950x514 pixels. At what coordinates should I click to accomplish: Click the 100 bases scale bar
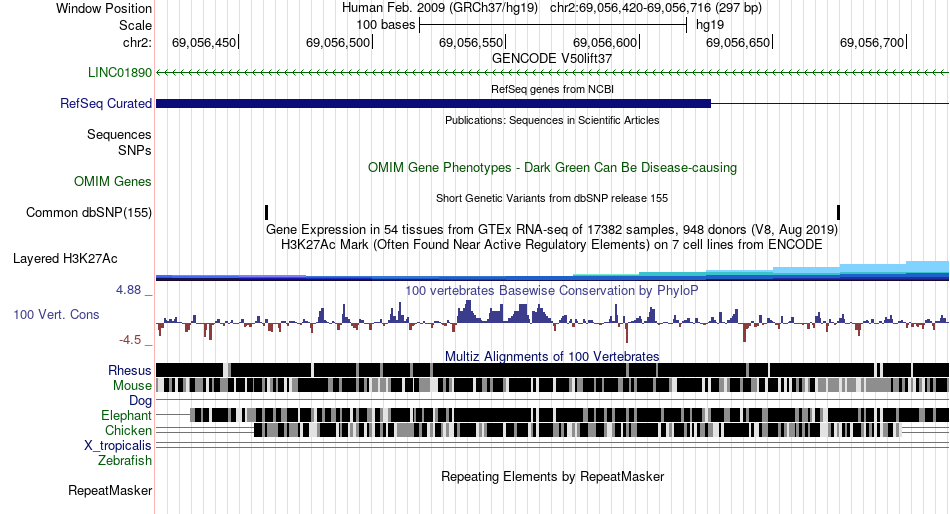[553, 25]
